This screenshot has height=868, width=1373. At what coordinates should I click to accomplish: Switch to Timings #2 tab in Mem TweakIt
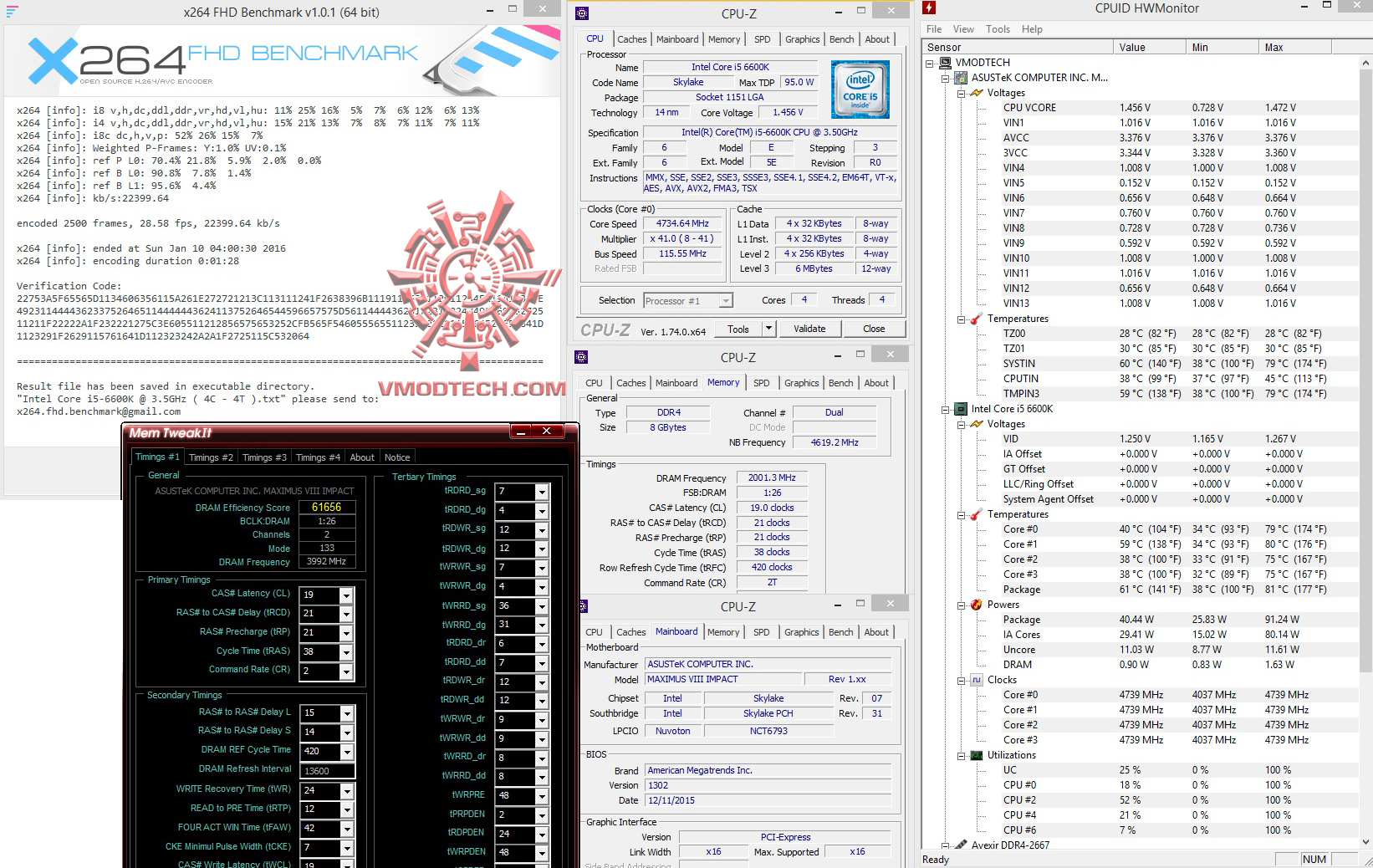pyautogui.click(x=211, y=457)
